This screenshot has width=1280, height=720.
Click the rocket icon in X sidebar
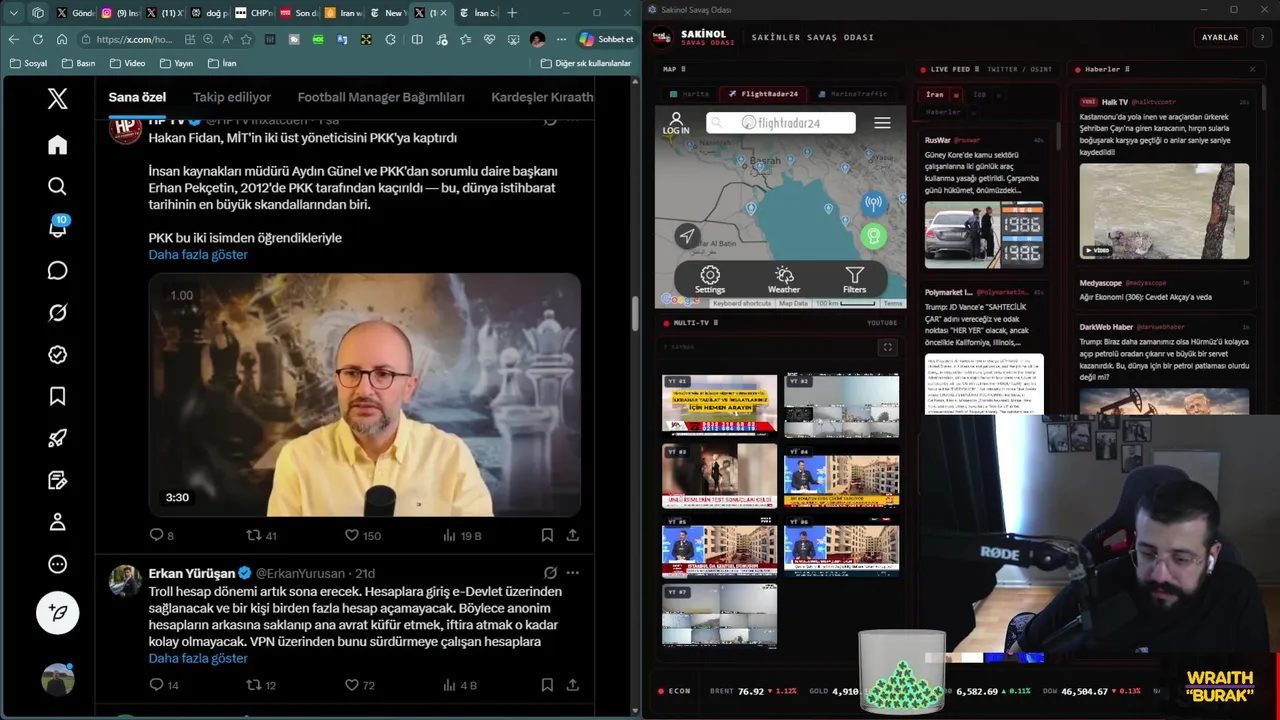pos(57,438)
